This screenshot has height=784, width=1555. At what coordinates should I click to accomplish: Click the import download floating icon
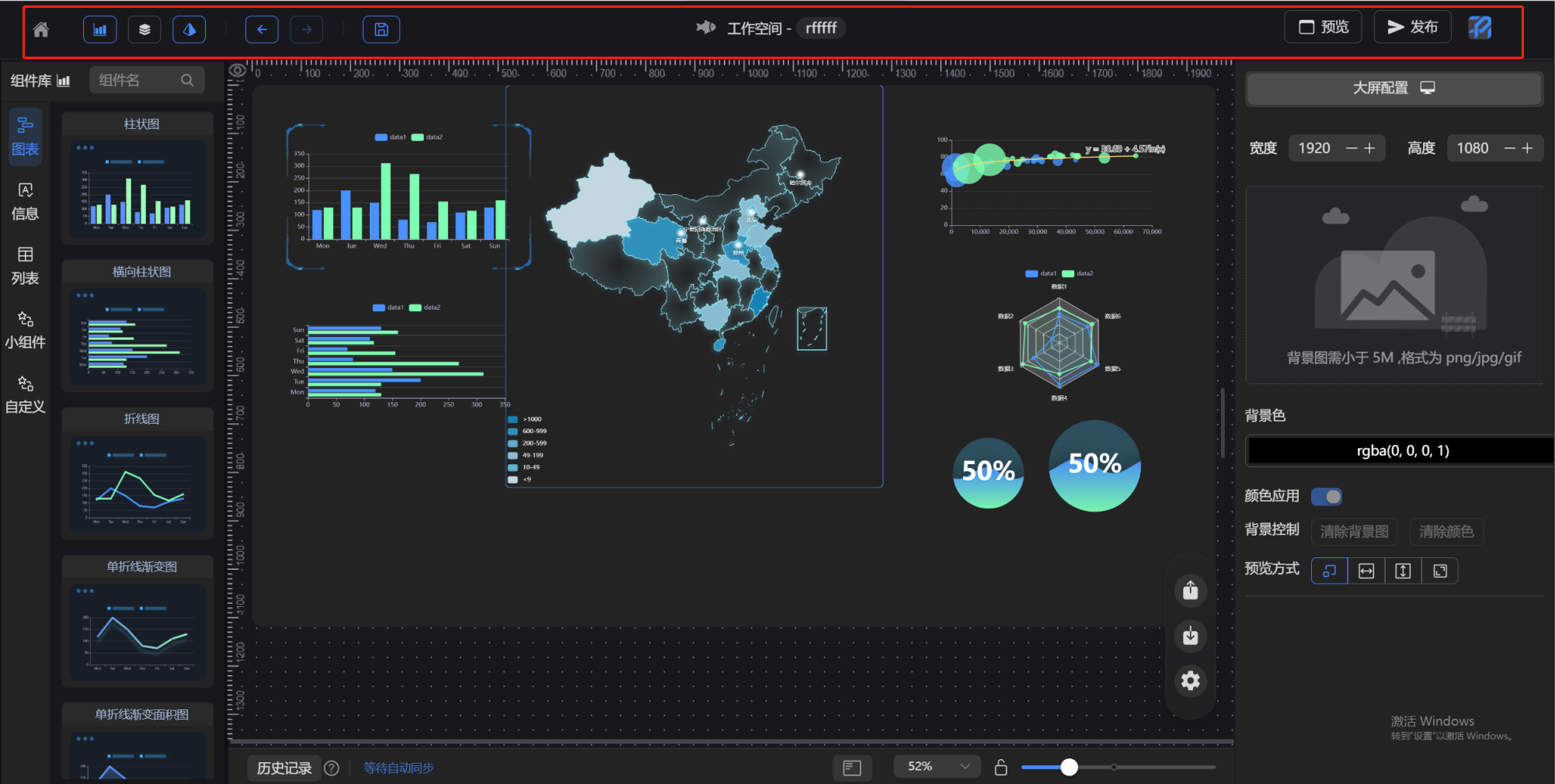tap(1191, 636)
